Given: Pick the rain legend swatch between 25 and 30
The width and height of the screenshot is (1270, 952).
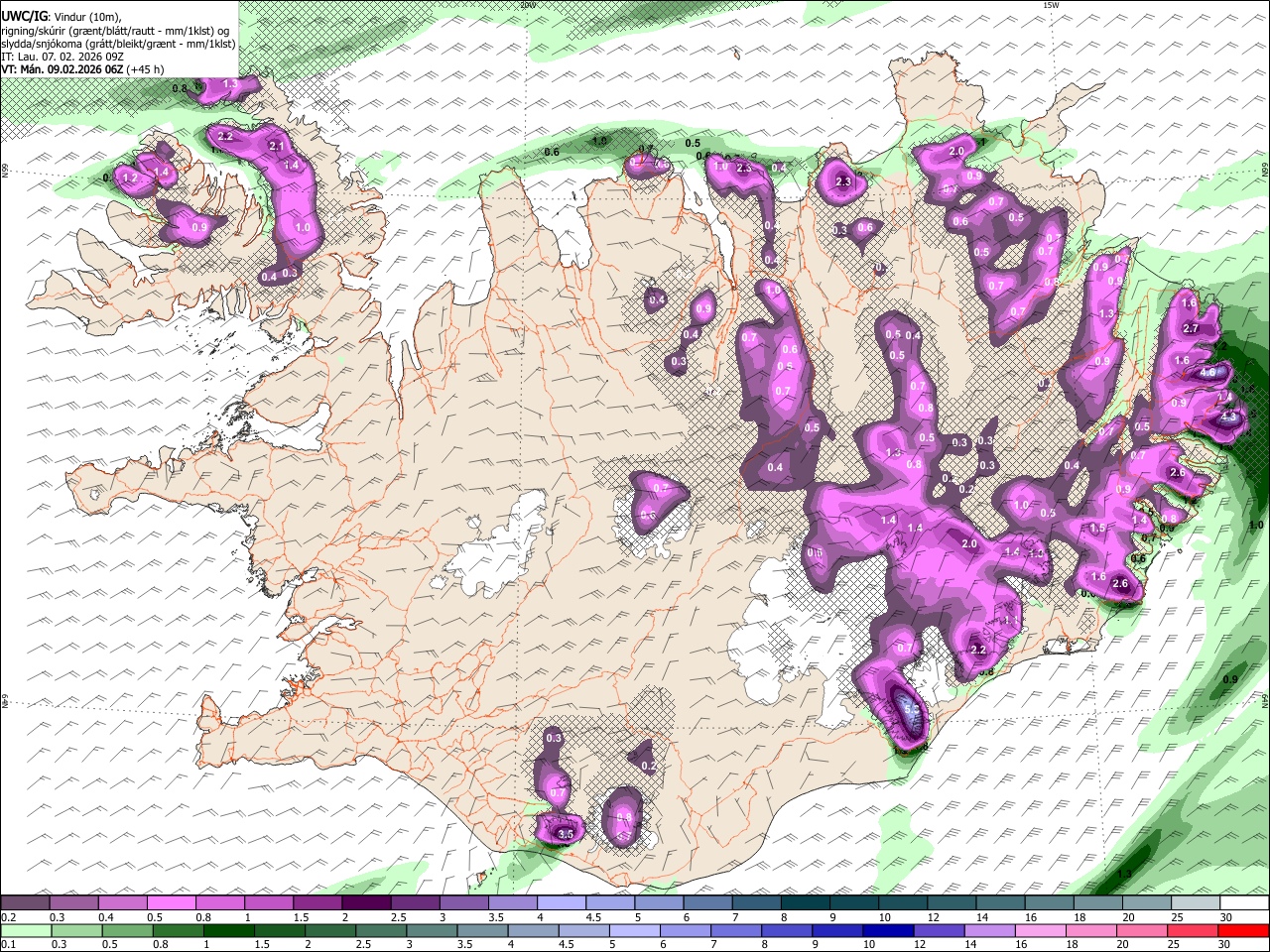Looking at the screenshot, I should click(1193, 930).
